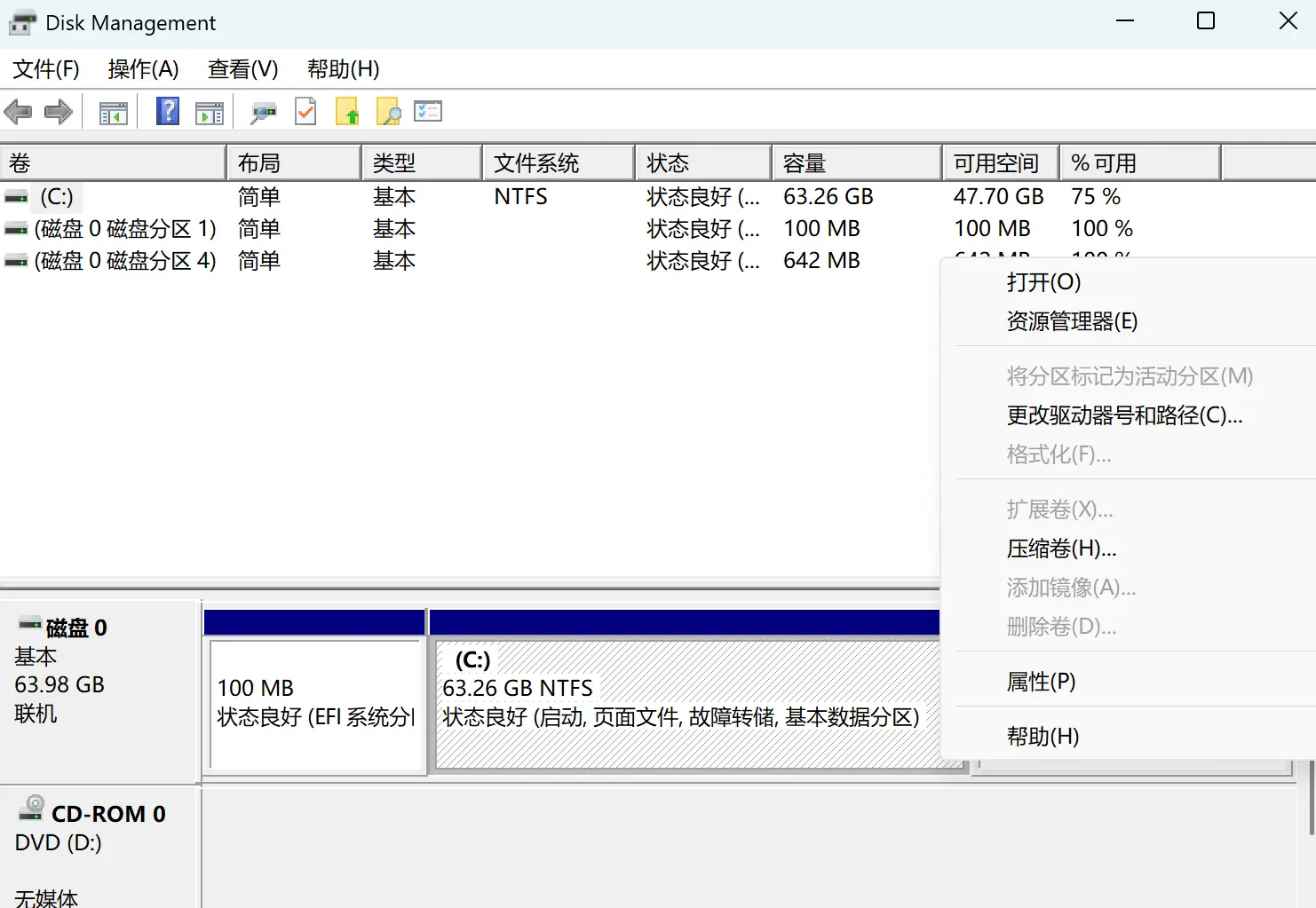Click the checkmark document toolbar icon
Viewport: 1316px width, 908px height.
point(305,112)
